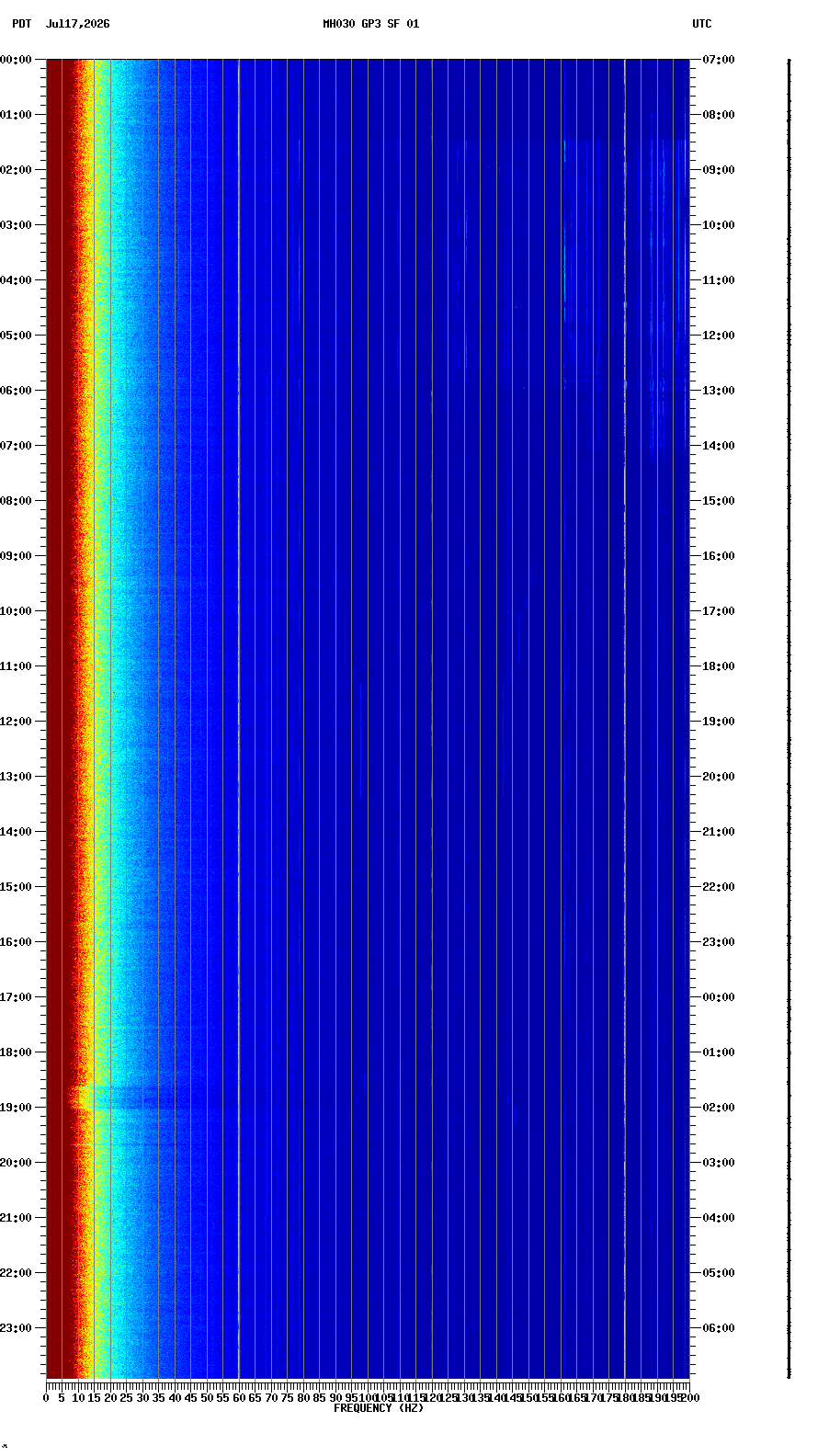
Task: Pick 04:00 on the PDT axis
Action: click(x=16, y=280)
